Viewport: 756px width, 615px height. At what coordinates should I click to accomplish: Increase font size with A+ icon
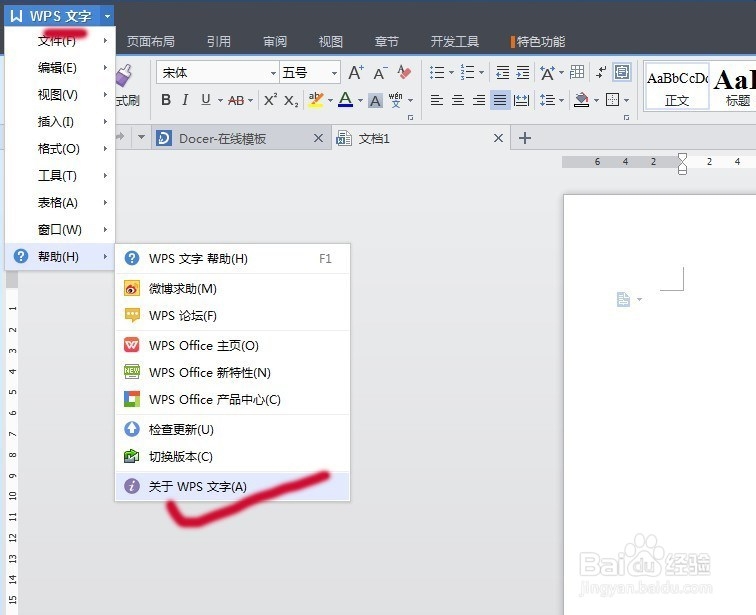[x=356, y=73]
